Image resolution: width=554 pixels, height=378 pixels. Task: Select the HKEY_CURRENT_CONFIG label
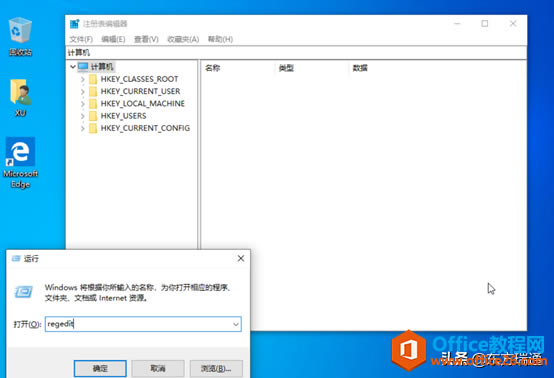click(145, 128)
